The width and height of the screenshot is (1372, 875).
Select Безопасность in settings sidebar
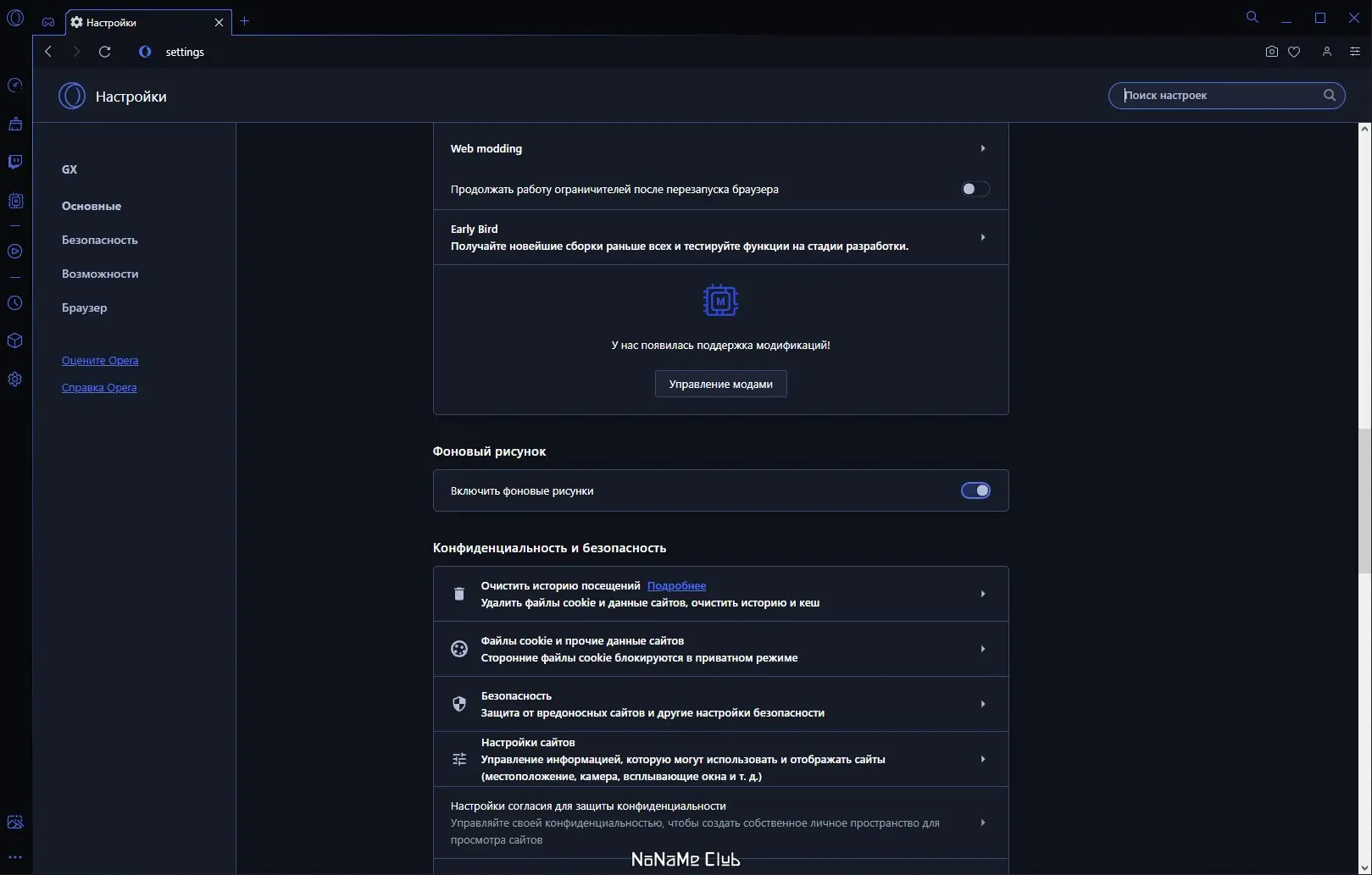[100, 240]
